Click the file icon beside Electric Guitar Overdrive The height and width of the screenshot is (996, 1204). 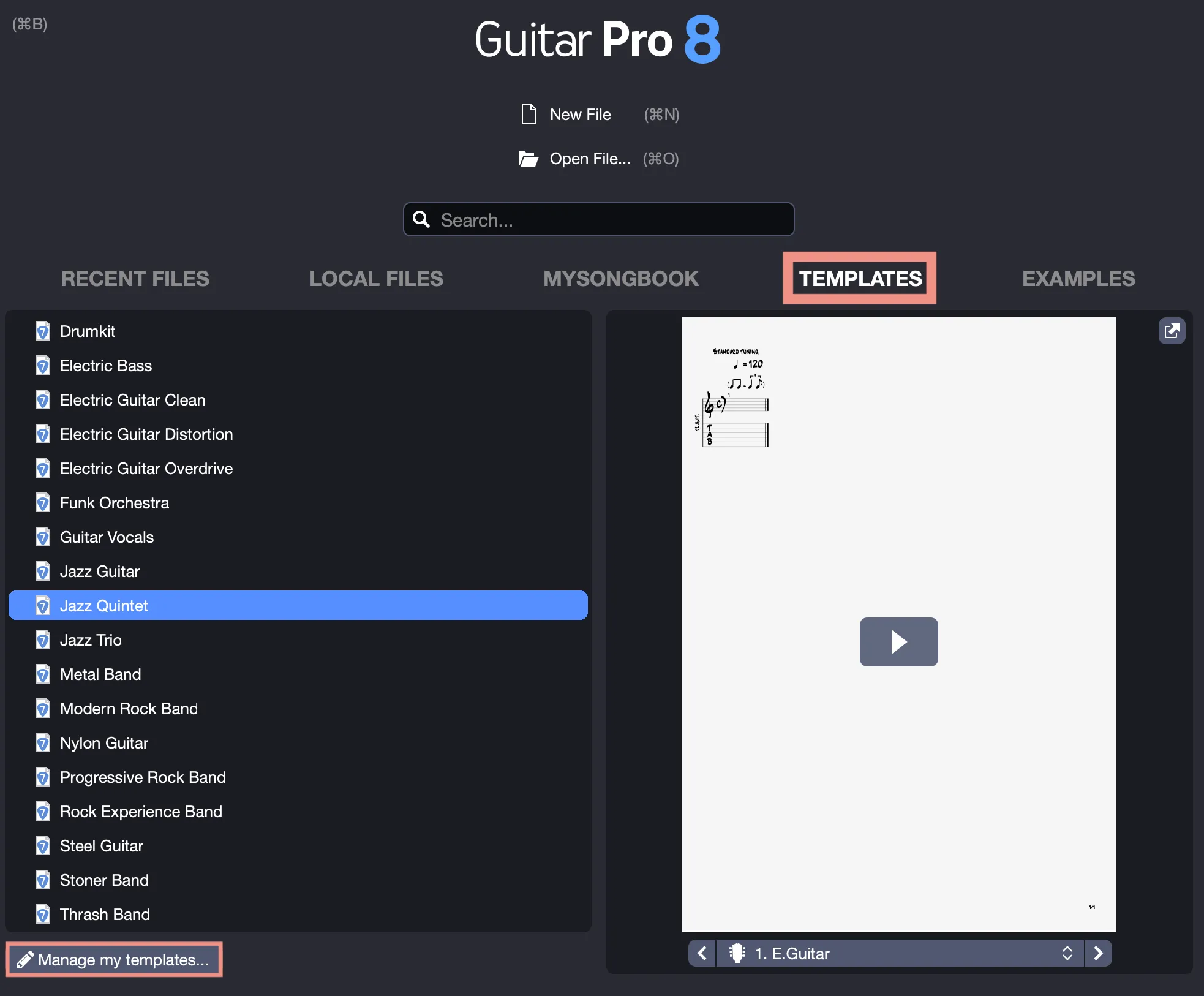click(43, 469)
